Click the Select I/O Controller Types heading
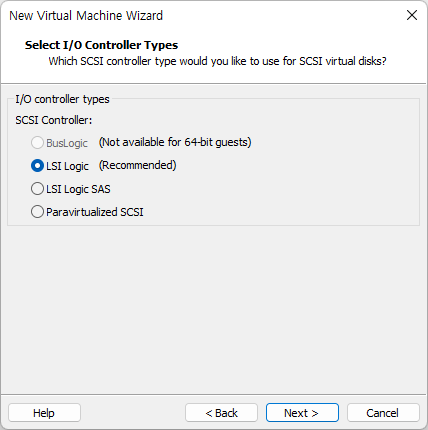Image resolution: width=428 pixels, height=430 pixels. click(x=101, y=45)
